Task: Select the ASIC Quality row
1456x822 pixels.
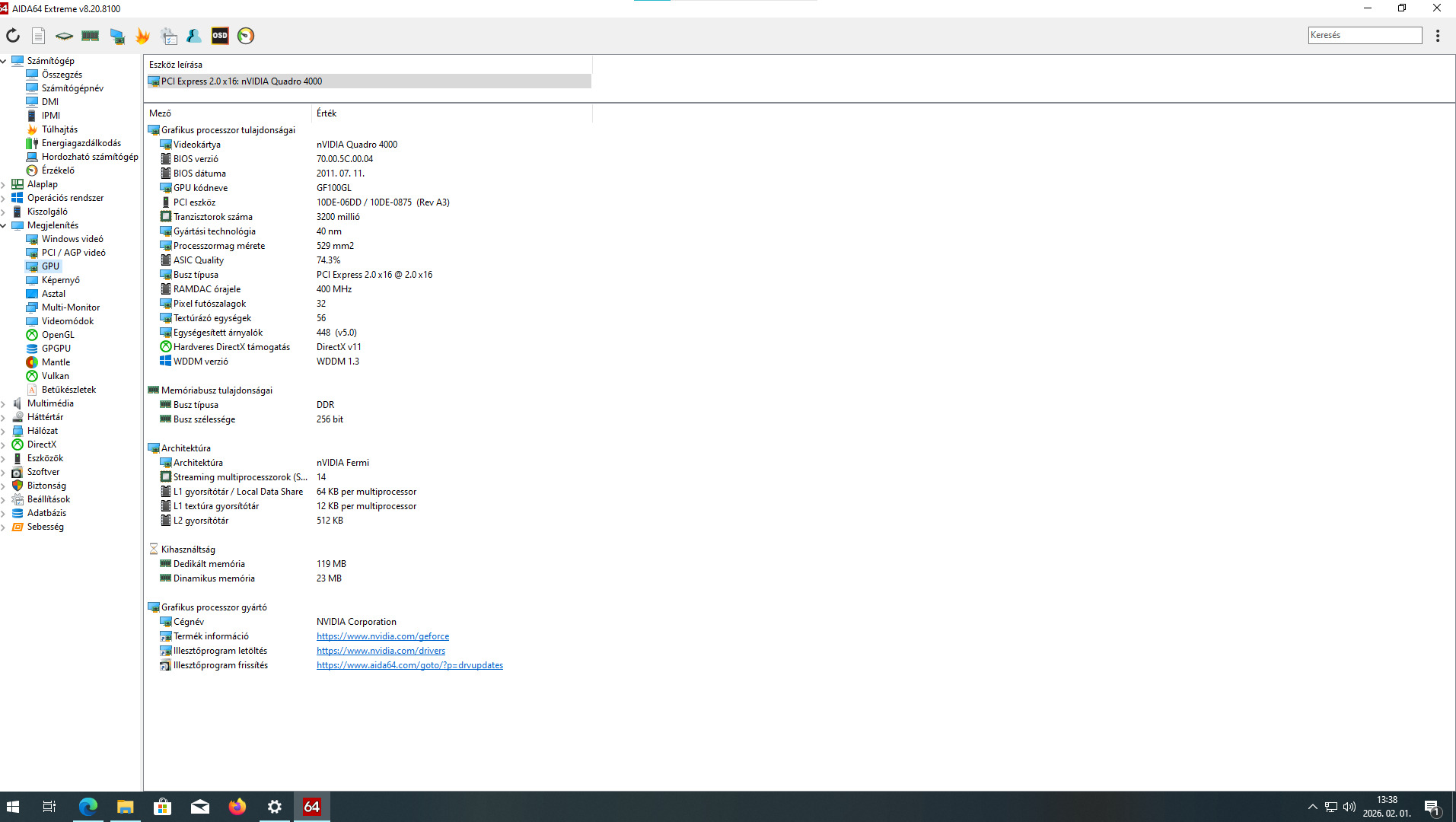Action: 369,260
